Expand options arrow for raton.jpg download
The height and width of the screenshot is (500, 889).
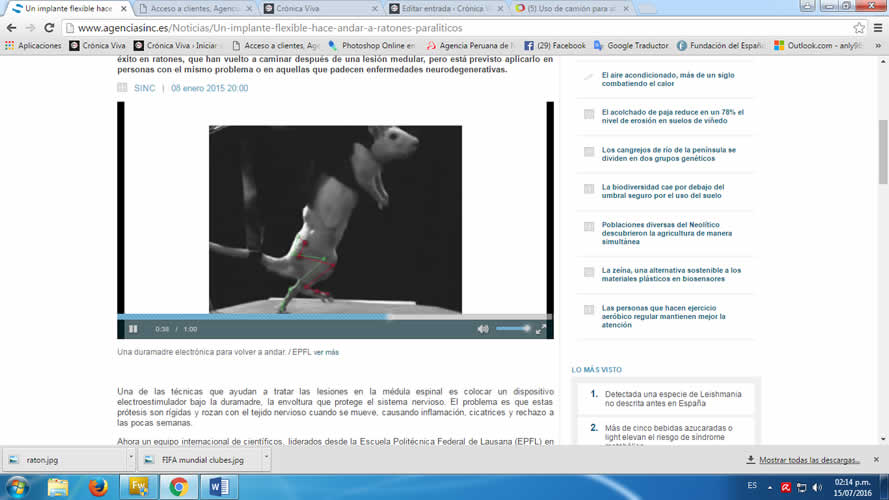(x=130, y=456)
